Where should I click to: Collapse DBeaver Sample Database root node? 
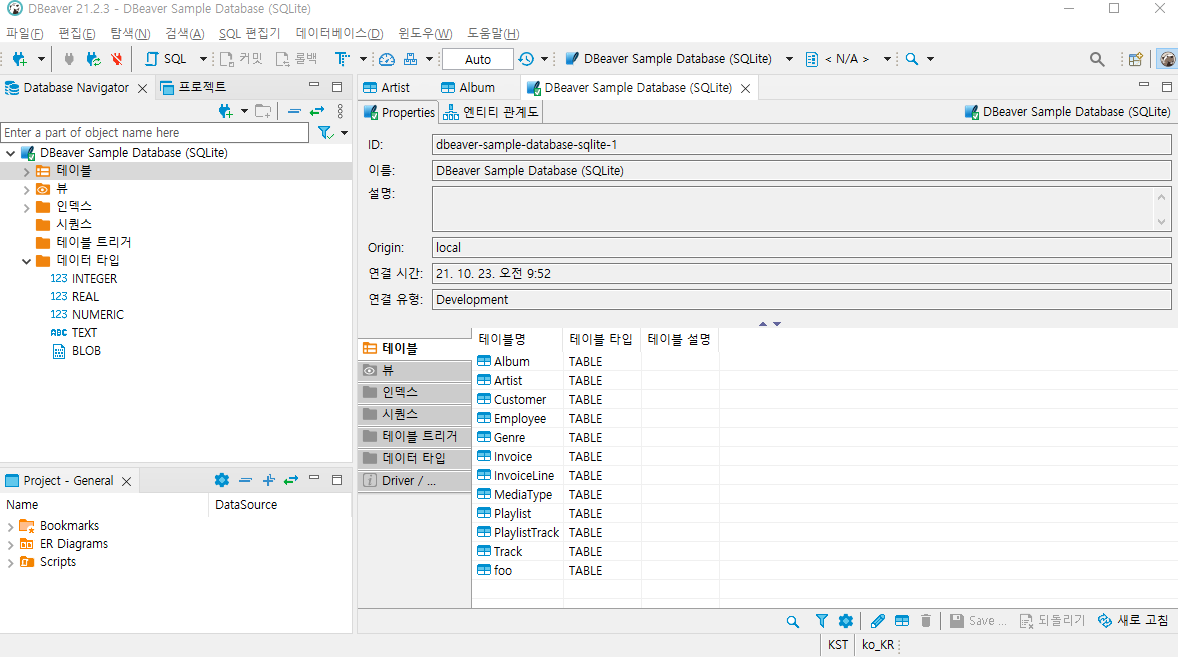tap(11, 153)
